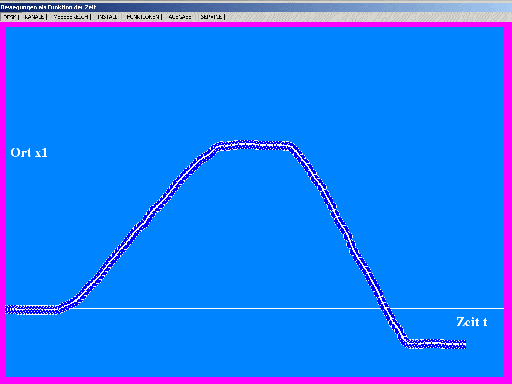Image resolution: width=512 pixels, height=384 pixels.
Task: Click the curve's upper-left plateau corner
Action: click(216, 147)
